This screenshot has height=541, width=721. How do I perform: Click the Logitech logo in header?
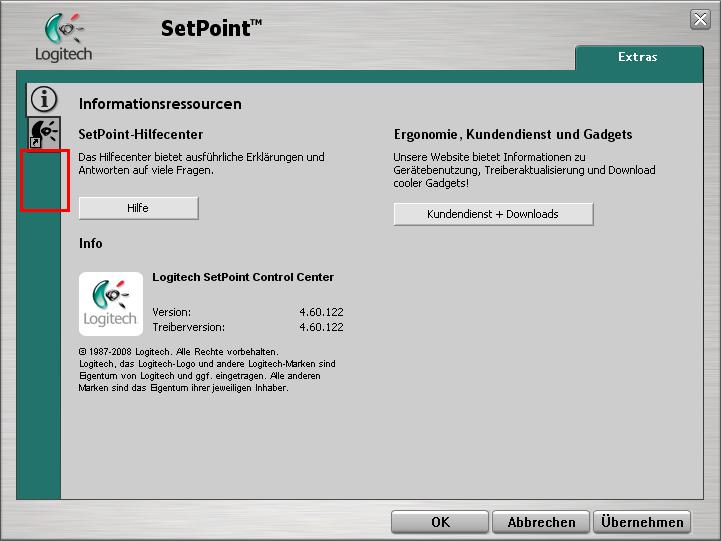click(63, 37)
